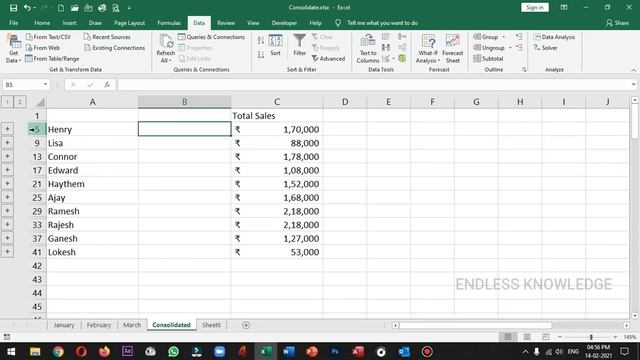The width and height of the screenshot is (640, 360).
Task: Open WhatsApp from the taskbar
Action: click(173, 351)
